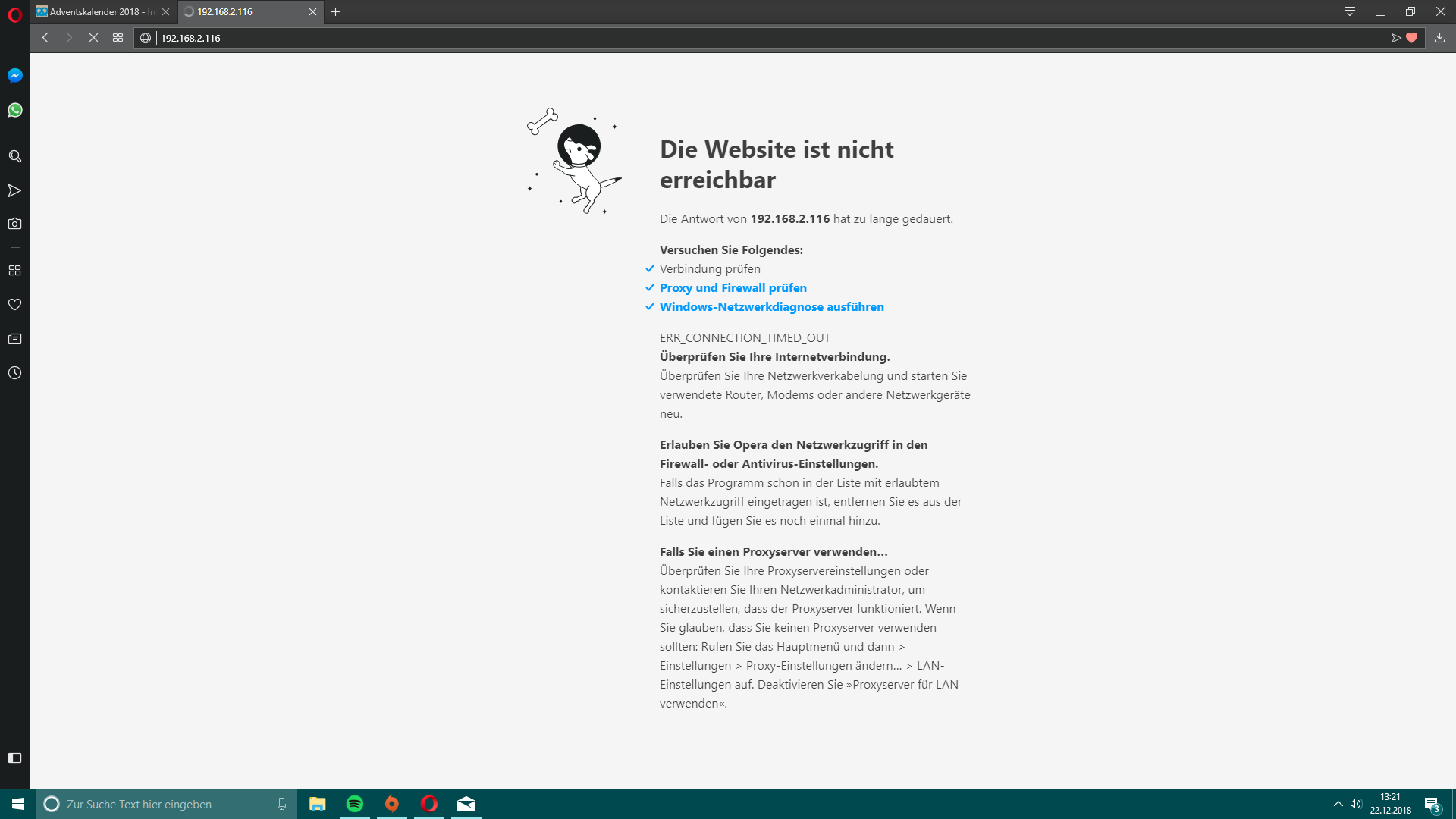Image resolution: width=1456 pixels, height=819 pixels.
Task: Open bookmarks heart in the sidebar
Action: [x=15, y=304]
